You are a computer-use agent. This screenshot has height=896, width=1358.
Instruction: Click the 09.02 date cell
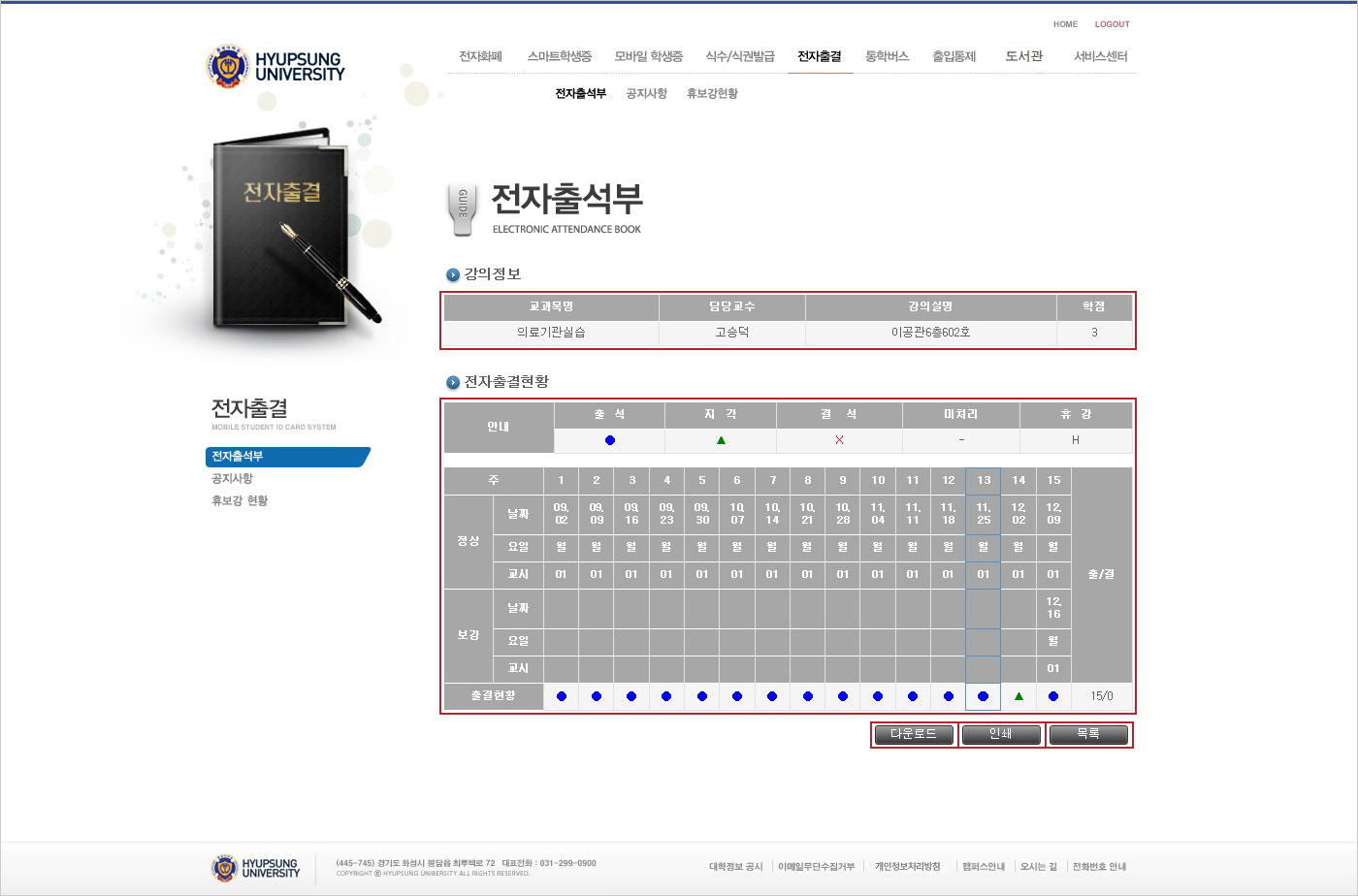click(x=562, y=514)
